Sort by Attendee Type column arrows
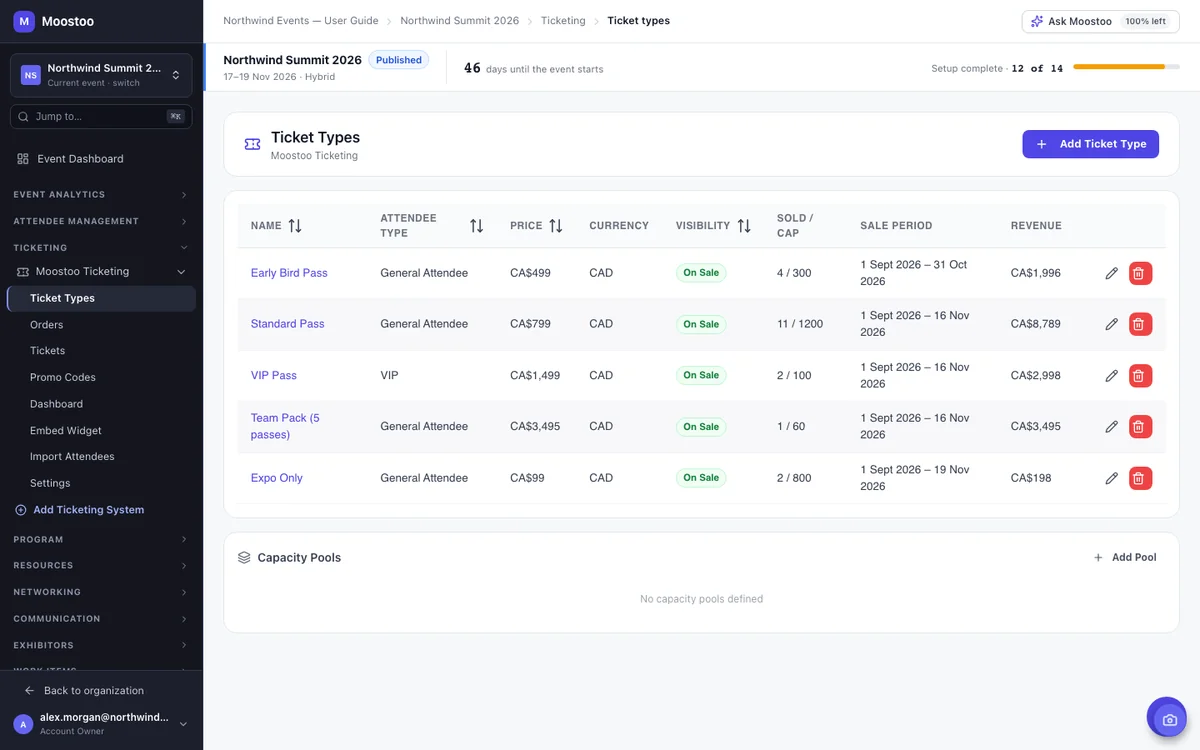1200x750 pixels. click(x=476, y=226)
